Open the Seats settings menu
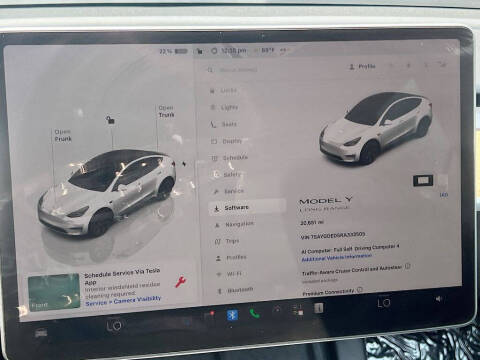This screenshot has height=360, width=480. [224, 124]
